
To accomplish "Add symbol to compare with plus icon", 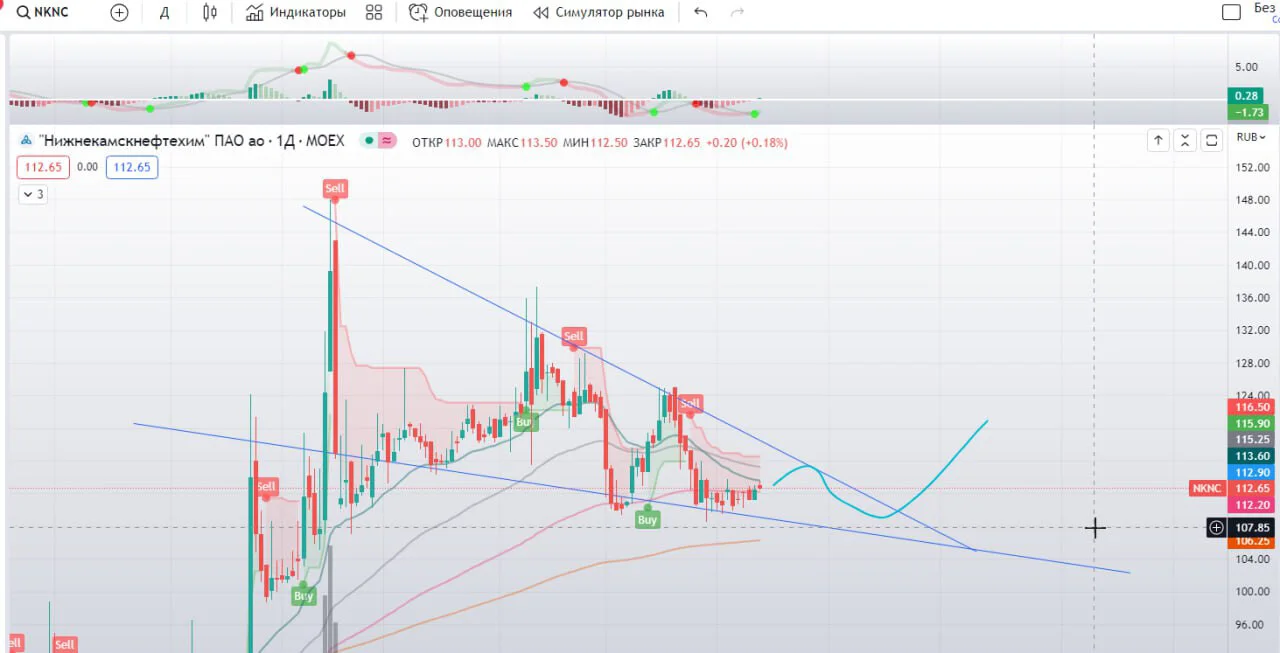I will pos(119,12).
